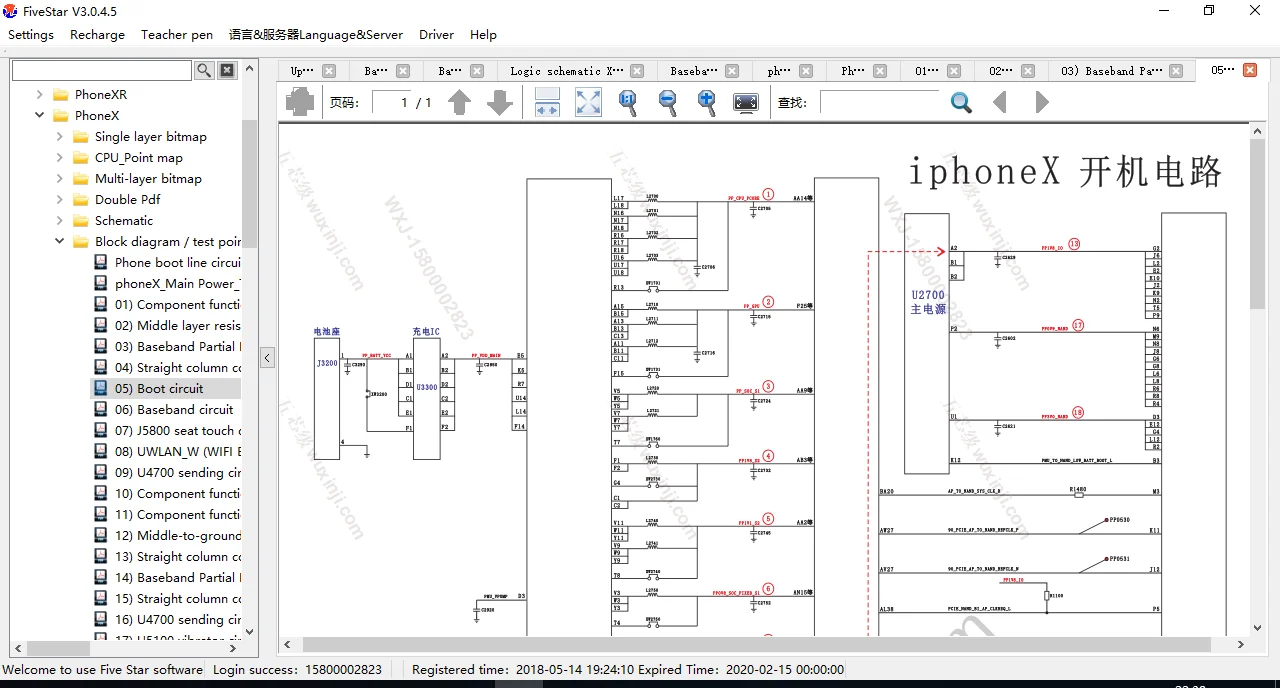Jump to previous search result arrow

click(999, 102)
